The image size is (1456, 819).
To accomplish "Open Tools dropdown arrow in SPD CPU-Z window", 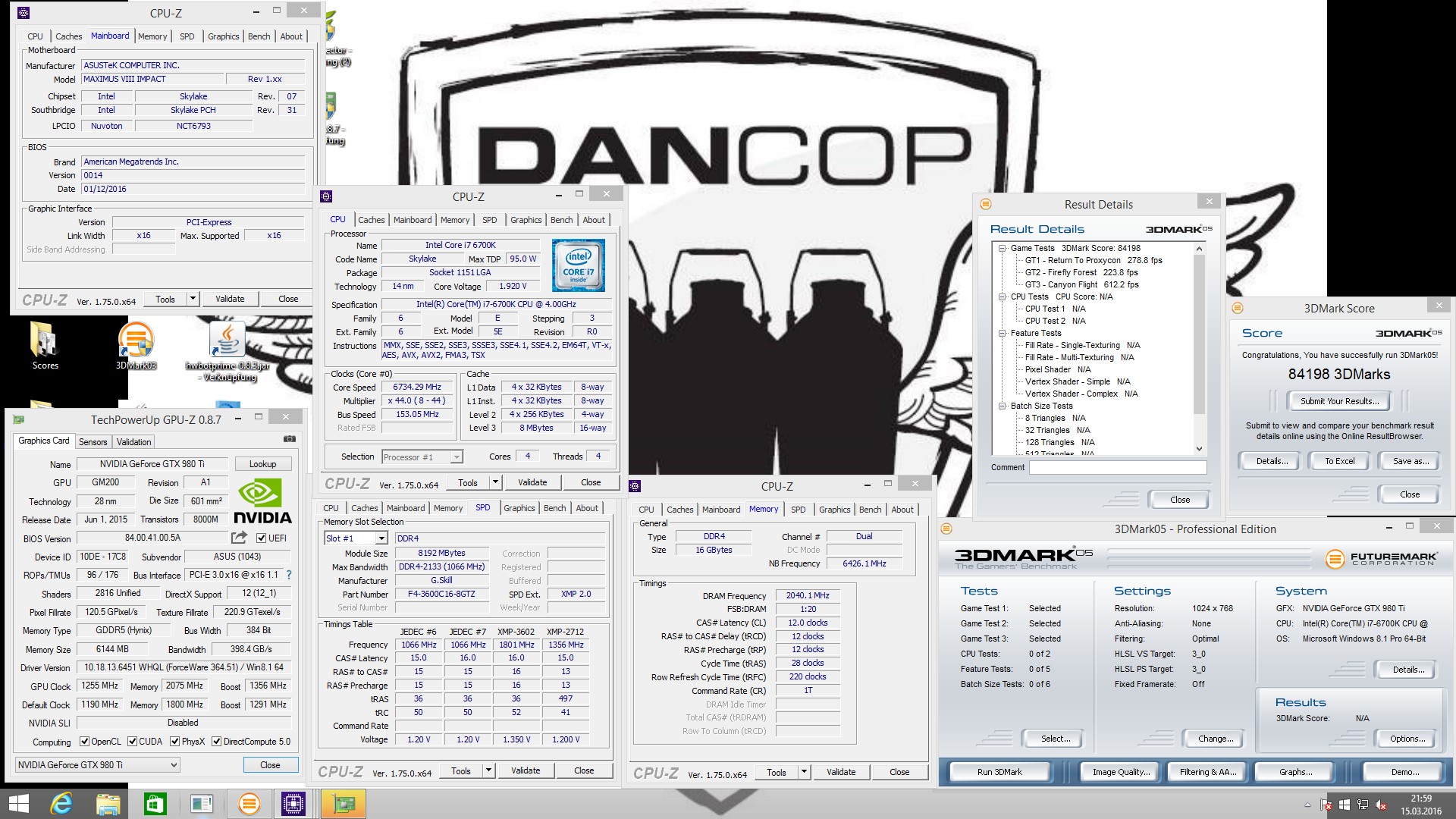I will [x=488, y=771].
